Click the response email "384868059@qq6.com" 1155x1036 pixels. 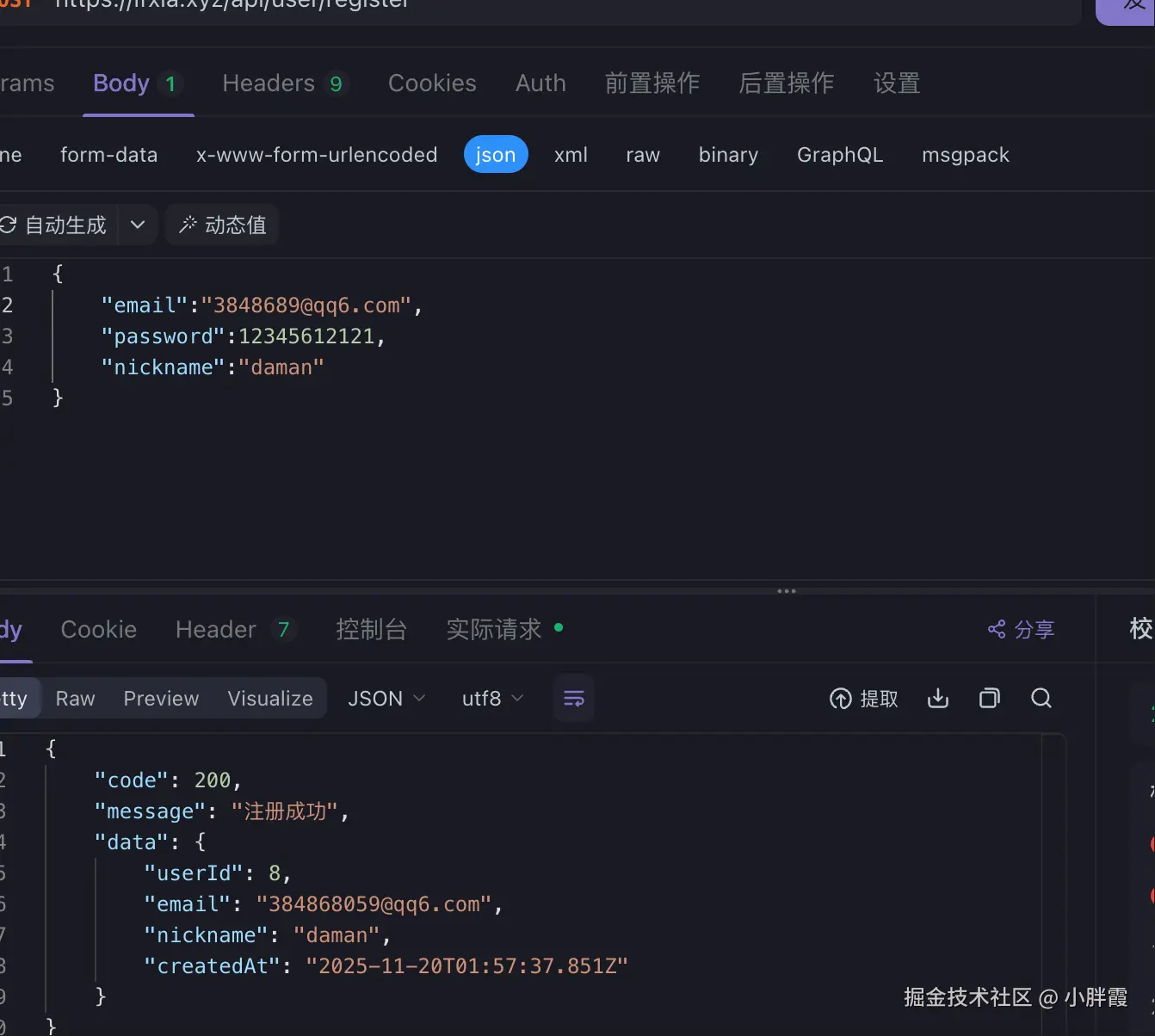point(374,904)
